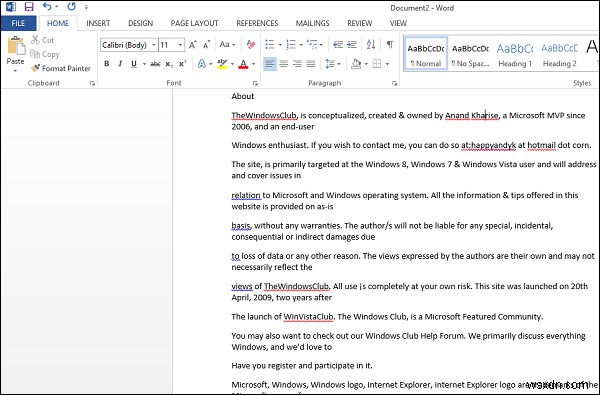
Task: Justify the paragraph text
Action: 311,64
